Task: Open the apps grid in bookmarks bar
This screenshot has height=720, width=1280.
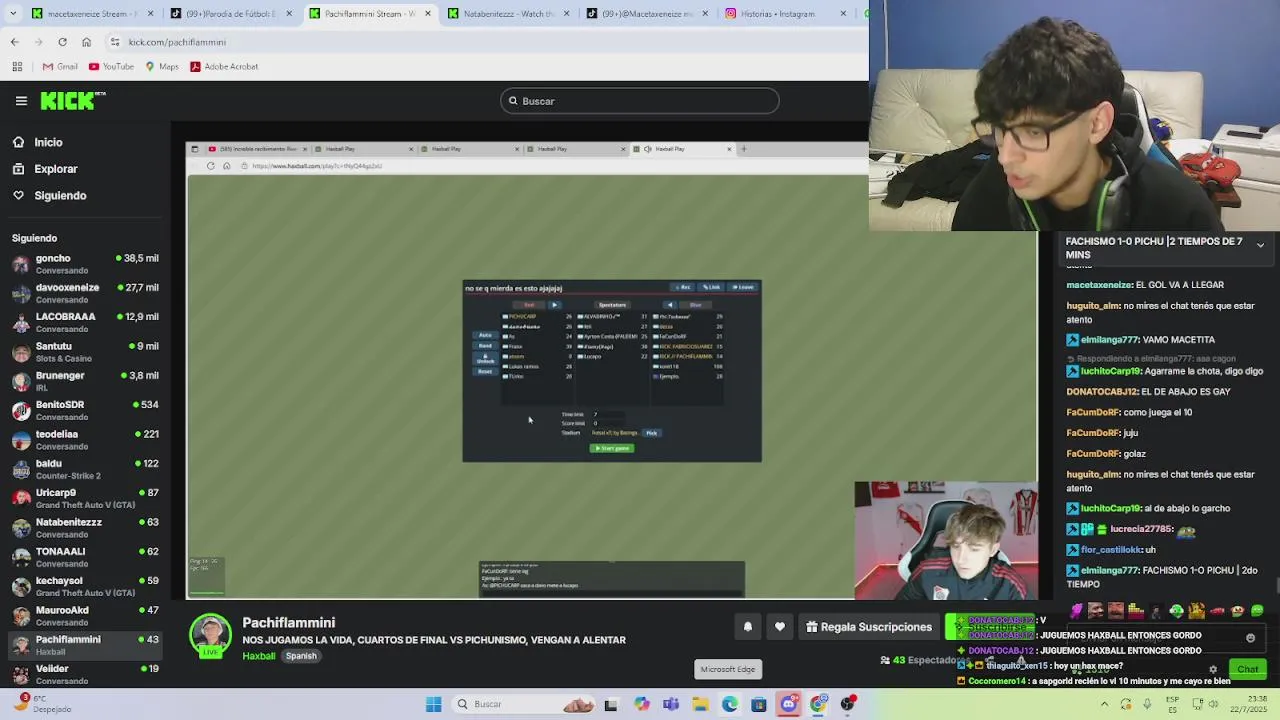Action: [17, 66]
